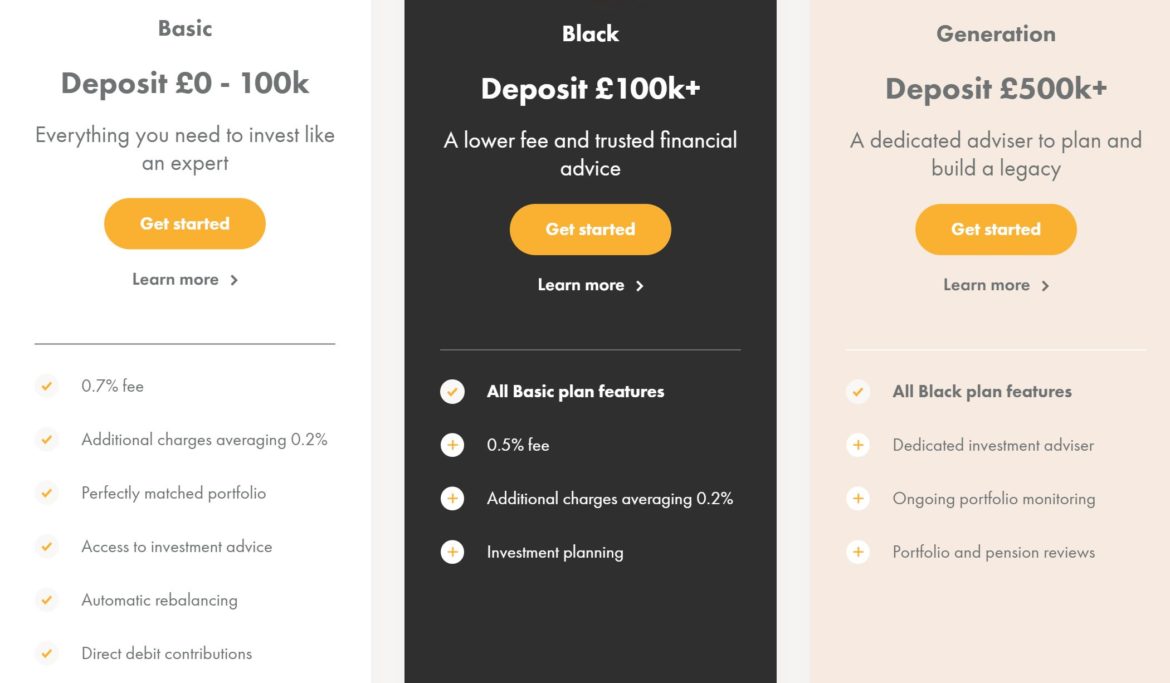
Task: Toggle the check beside Access to investment advice
Action: (47, 546)
